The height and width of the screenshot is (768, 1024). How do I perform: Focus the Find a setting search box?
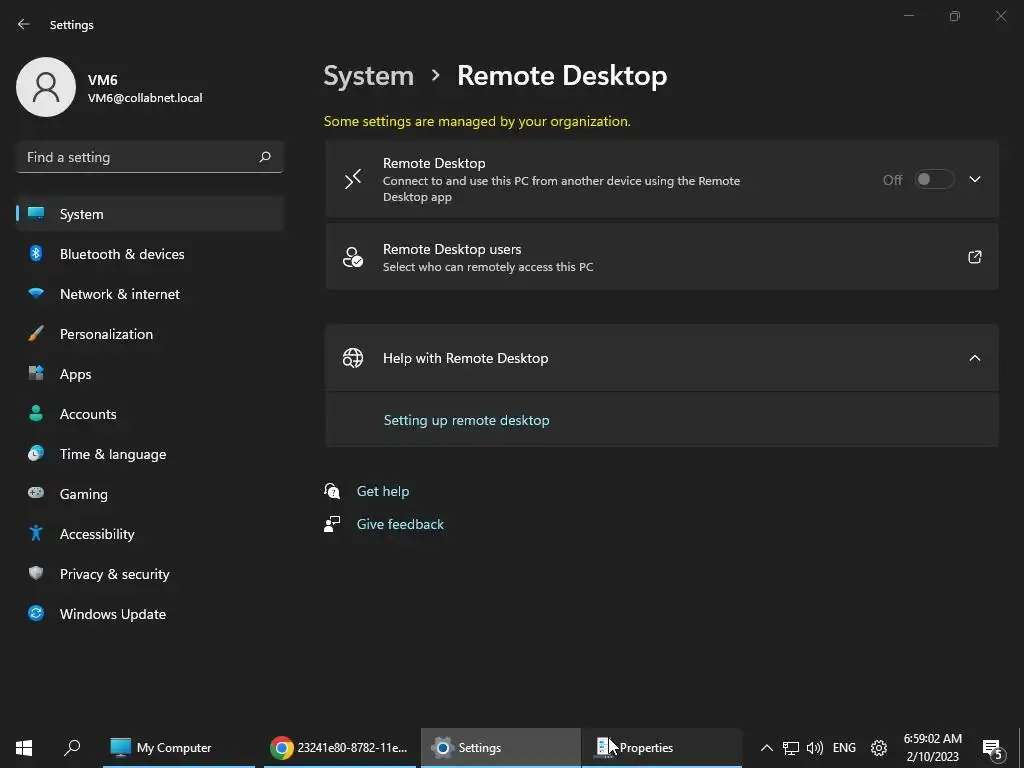[x=150, y=157]
